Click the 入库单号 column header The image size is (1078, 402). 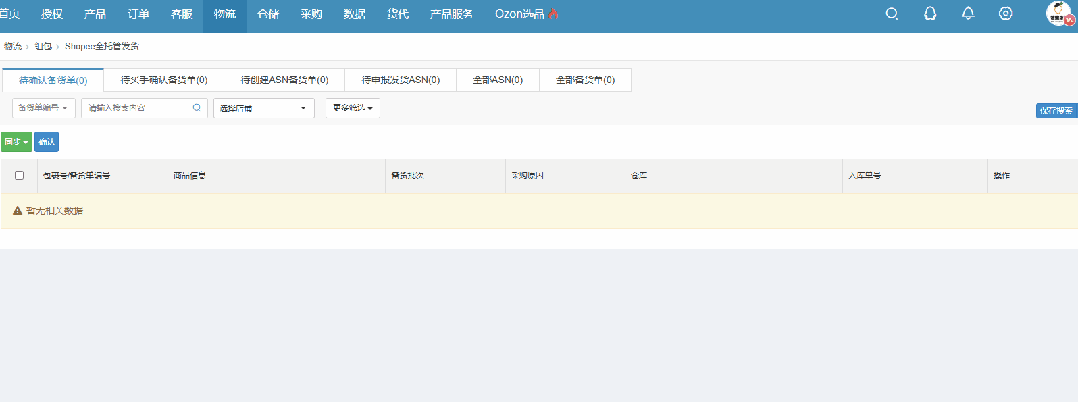pos(865,176)
